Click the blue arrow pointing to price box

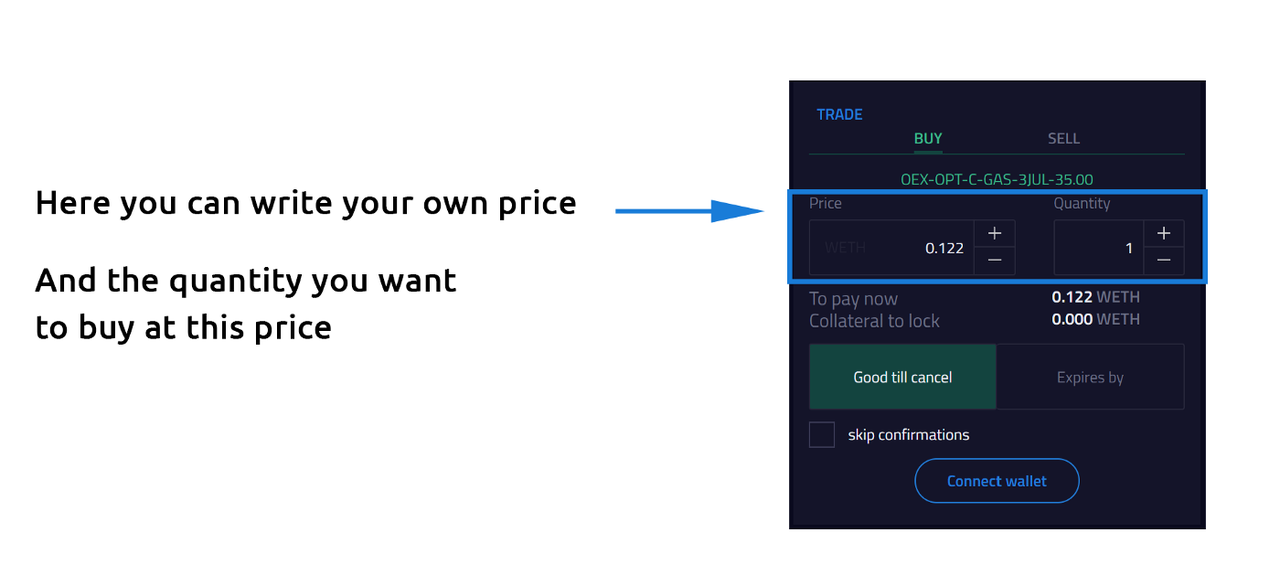[688, 211]
